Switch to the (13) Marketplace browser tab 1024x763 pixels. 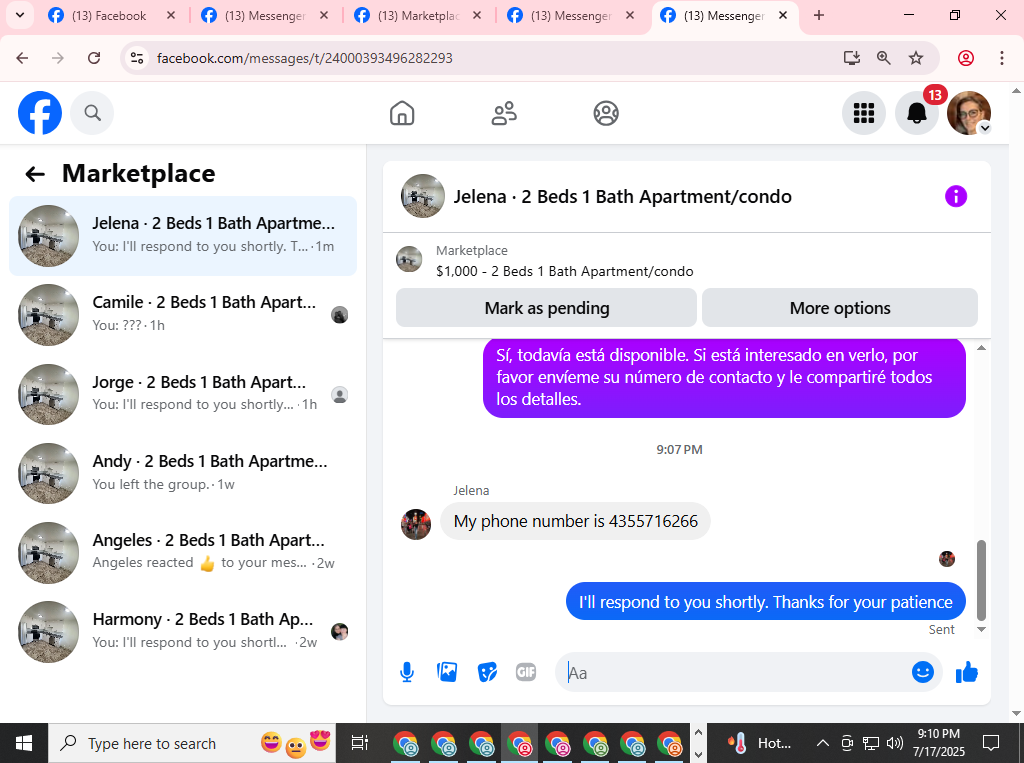[418, 16]
